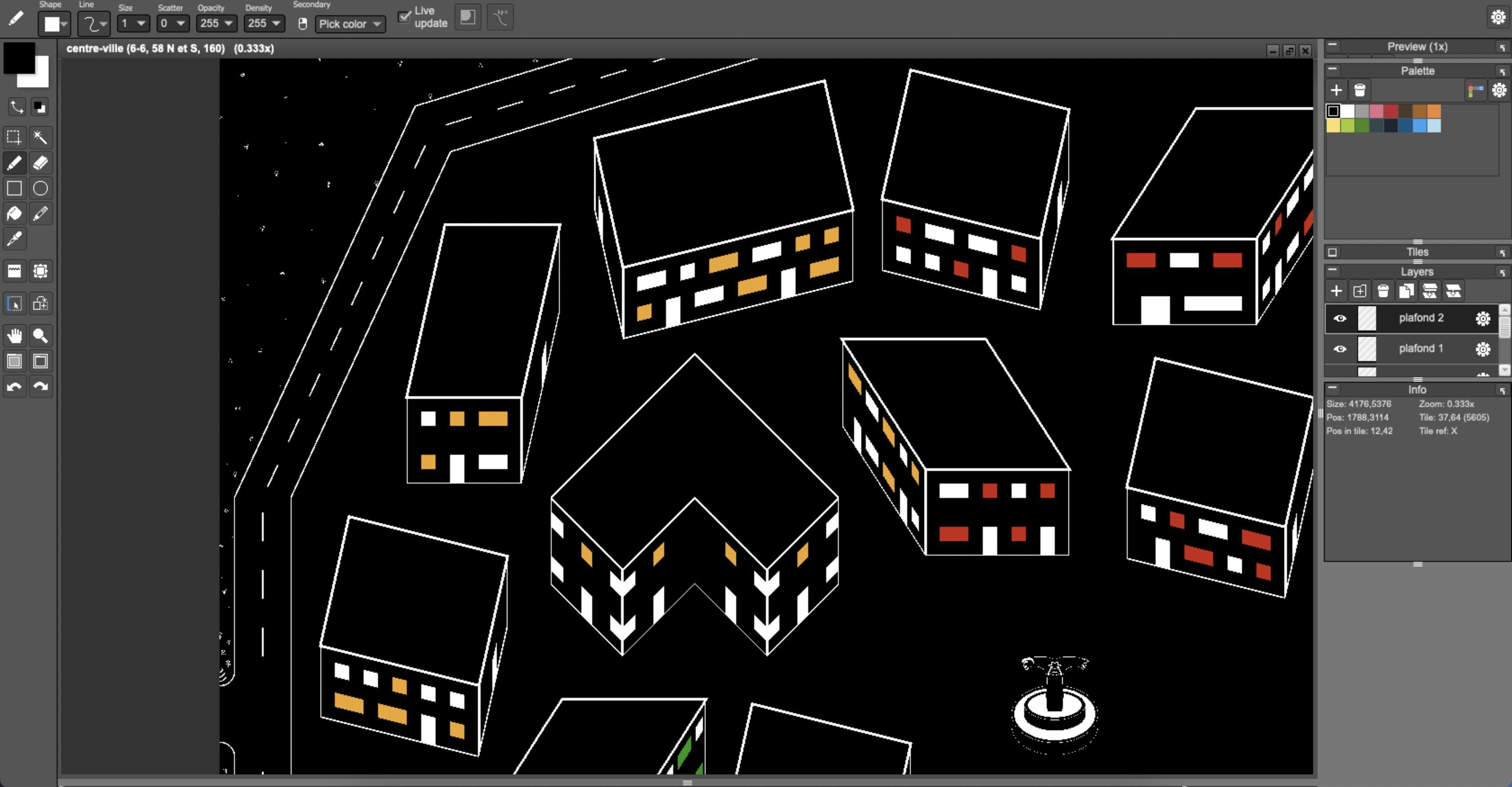The width and height of the screenshot is (1512, 787).
Task: Open the brush Shape dropdown
Action: click(x=54, y=23)
